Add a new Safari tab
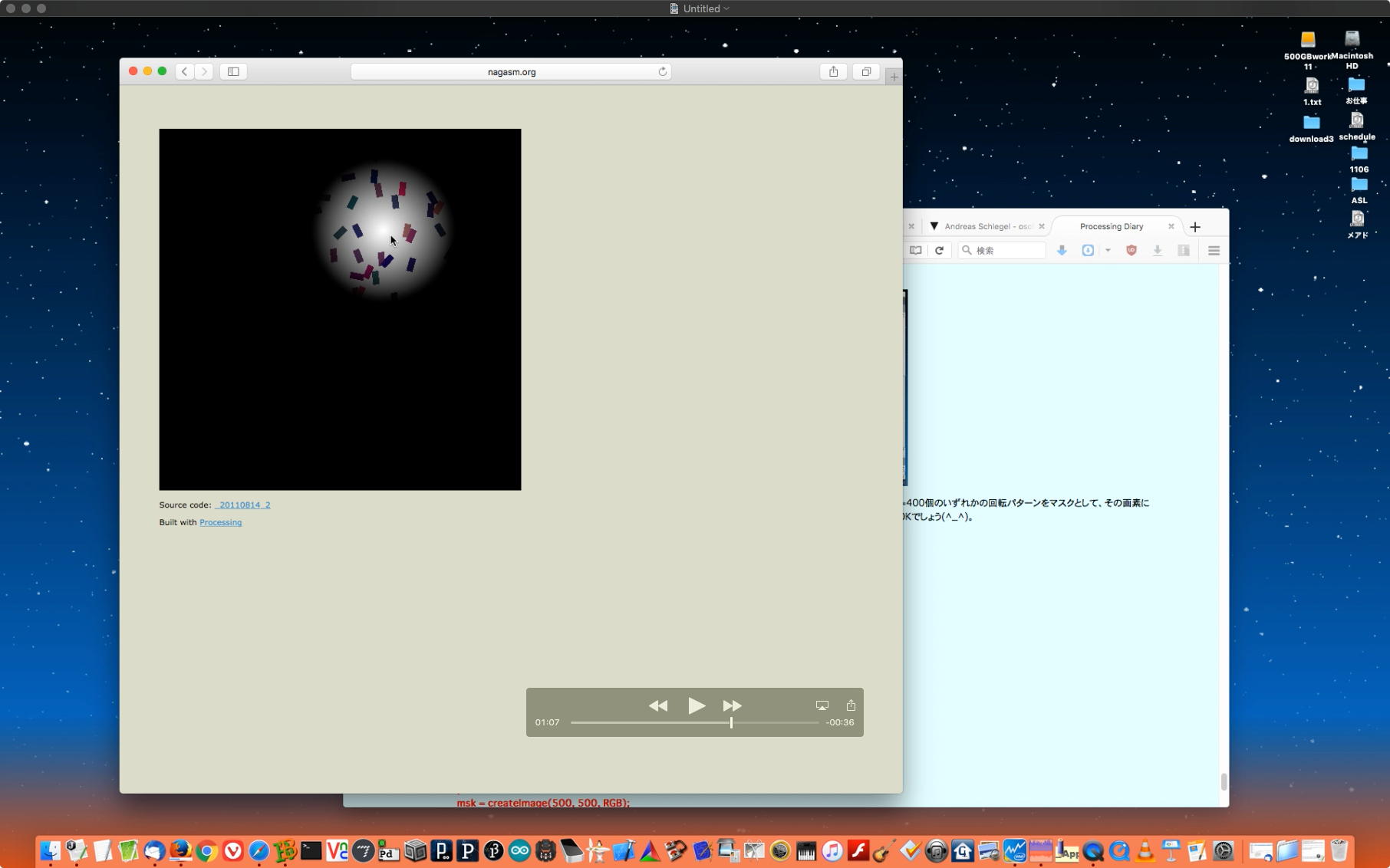This screenshot has width=1390, height=868. pyautogui.click(x=894, y=76)
